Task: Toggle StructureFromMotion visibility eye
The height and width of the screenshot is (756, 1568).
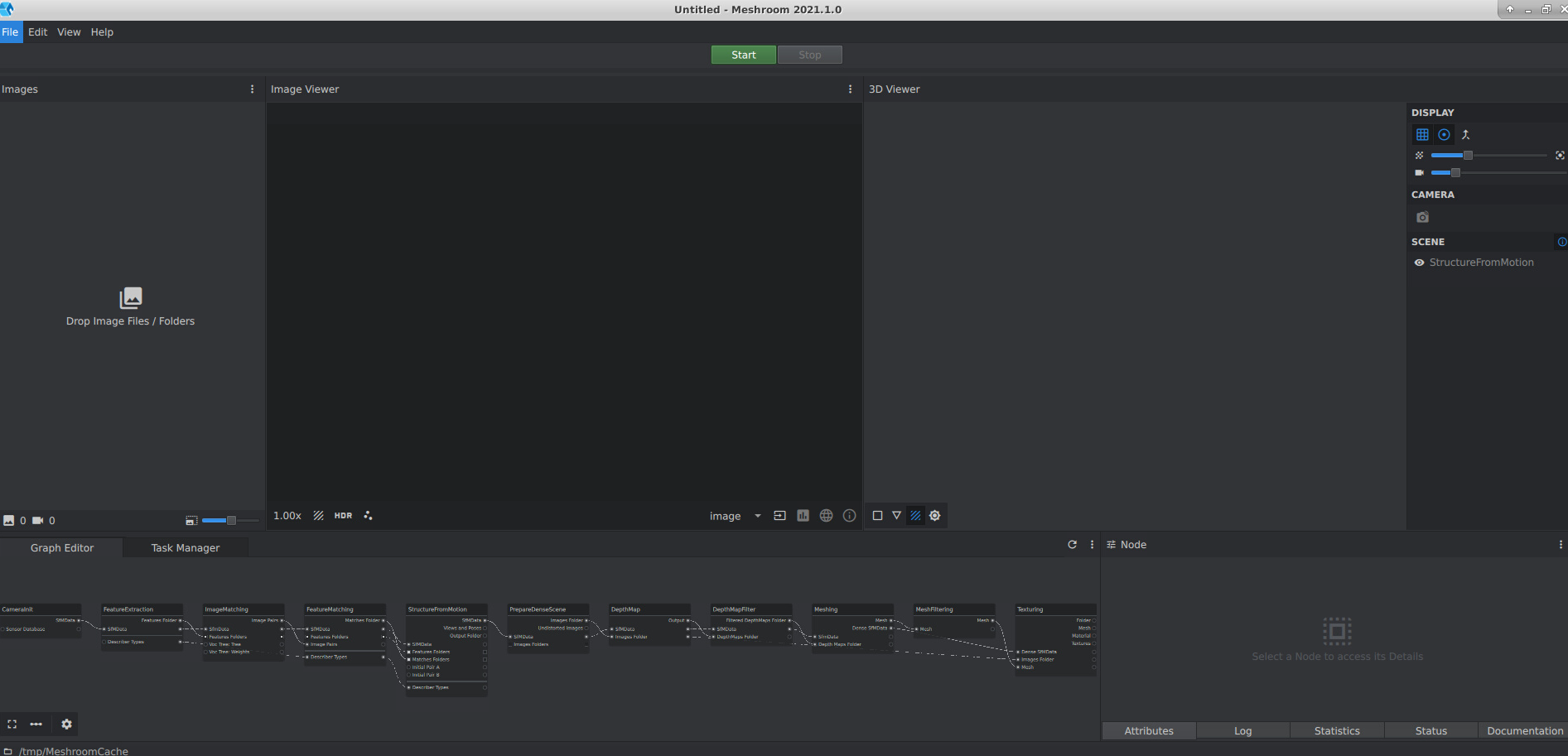Action: (1419, 262)
